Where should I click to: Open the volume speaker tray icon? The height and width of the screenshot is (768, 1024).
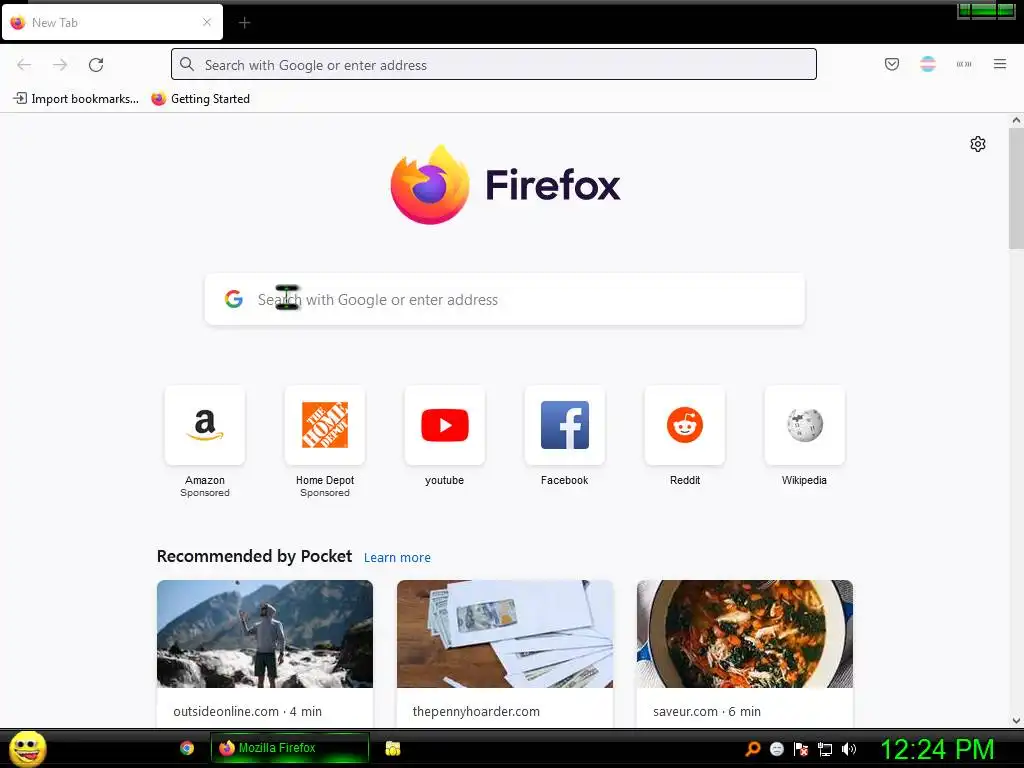point(849,749)
